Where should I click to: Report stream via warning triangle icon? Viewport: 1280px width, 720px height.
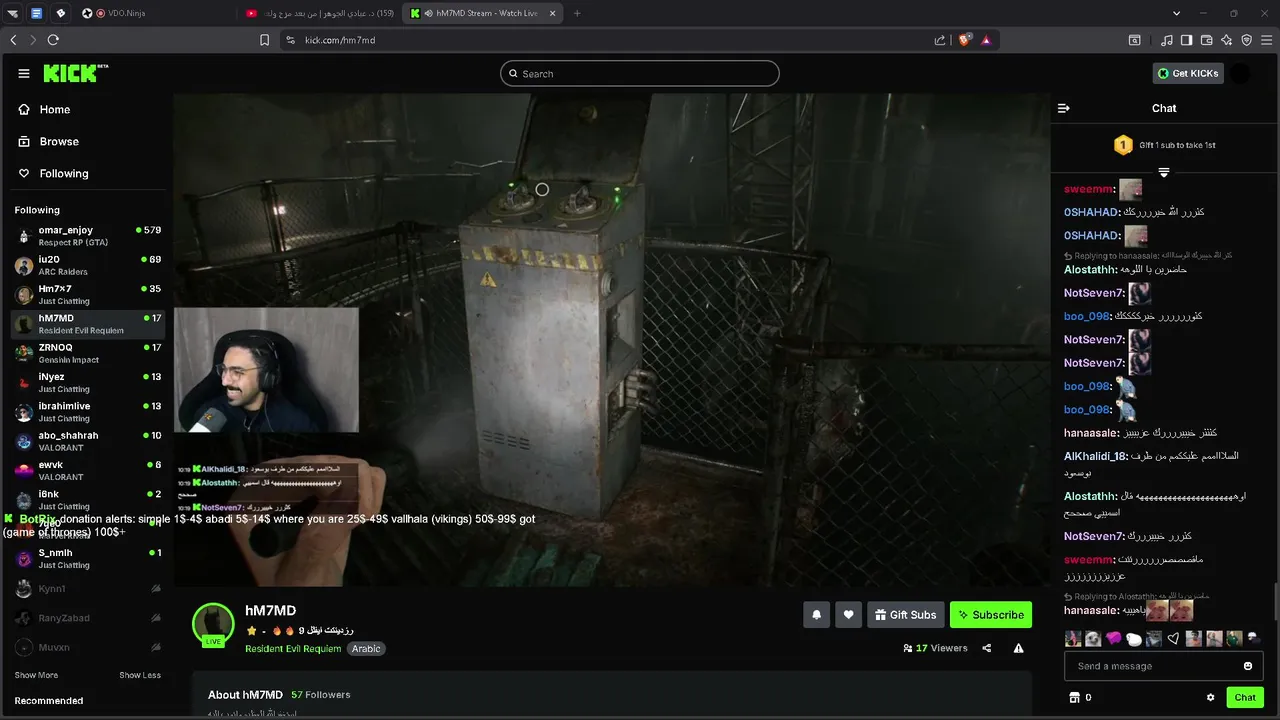(x=1018, y=648)
